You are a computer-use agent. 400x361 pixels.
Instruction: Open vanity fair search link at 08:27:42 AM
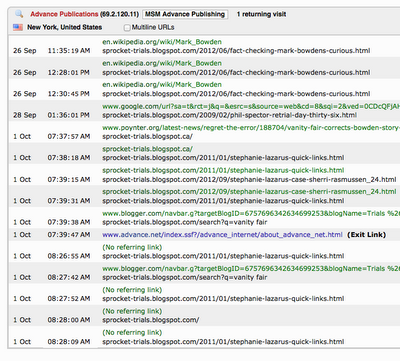[185, 277]
